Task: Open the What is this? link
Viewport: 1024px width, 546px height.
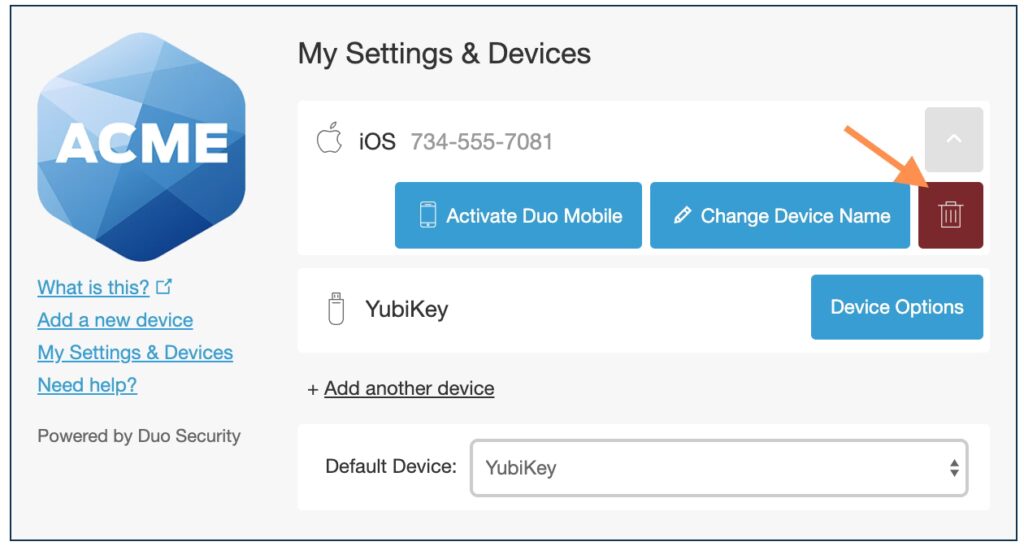Action: click(93, 288)
